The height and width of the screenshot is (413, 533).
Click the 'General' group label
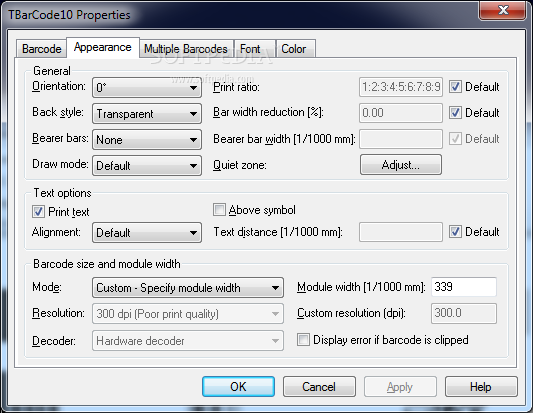[x=52, y=71]
